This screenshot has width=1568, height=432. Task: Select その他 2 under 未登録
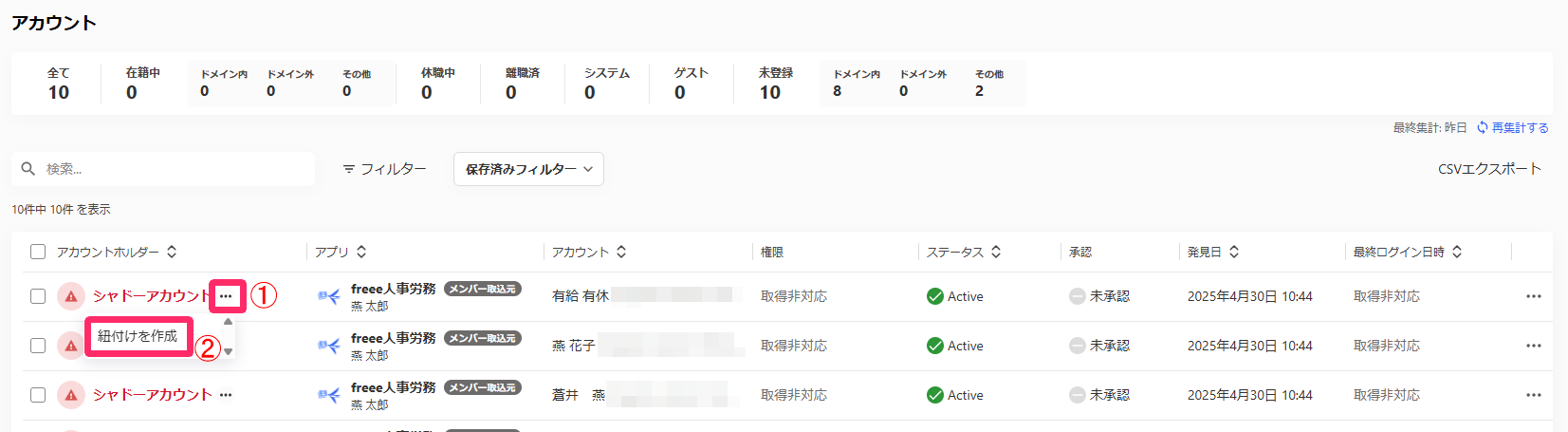[x=989, y=83]
